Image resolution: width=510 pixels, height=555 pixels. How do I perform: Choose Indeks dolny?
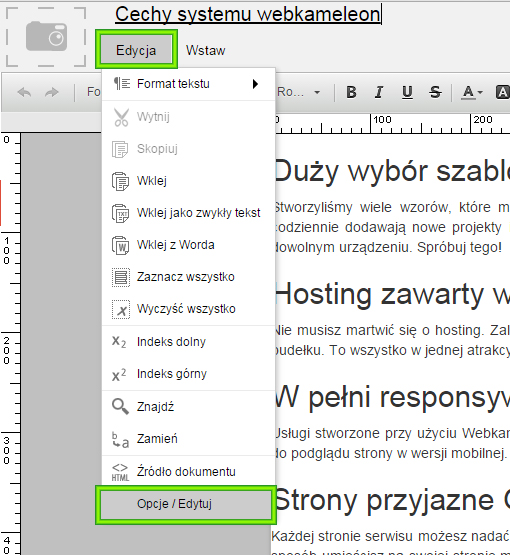tap(189, 342)
